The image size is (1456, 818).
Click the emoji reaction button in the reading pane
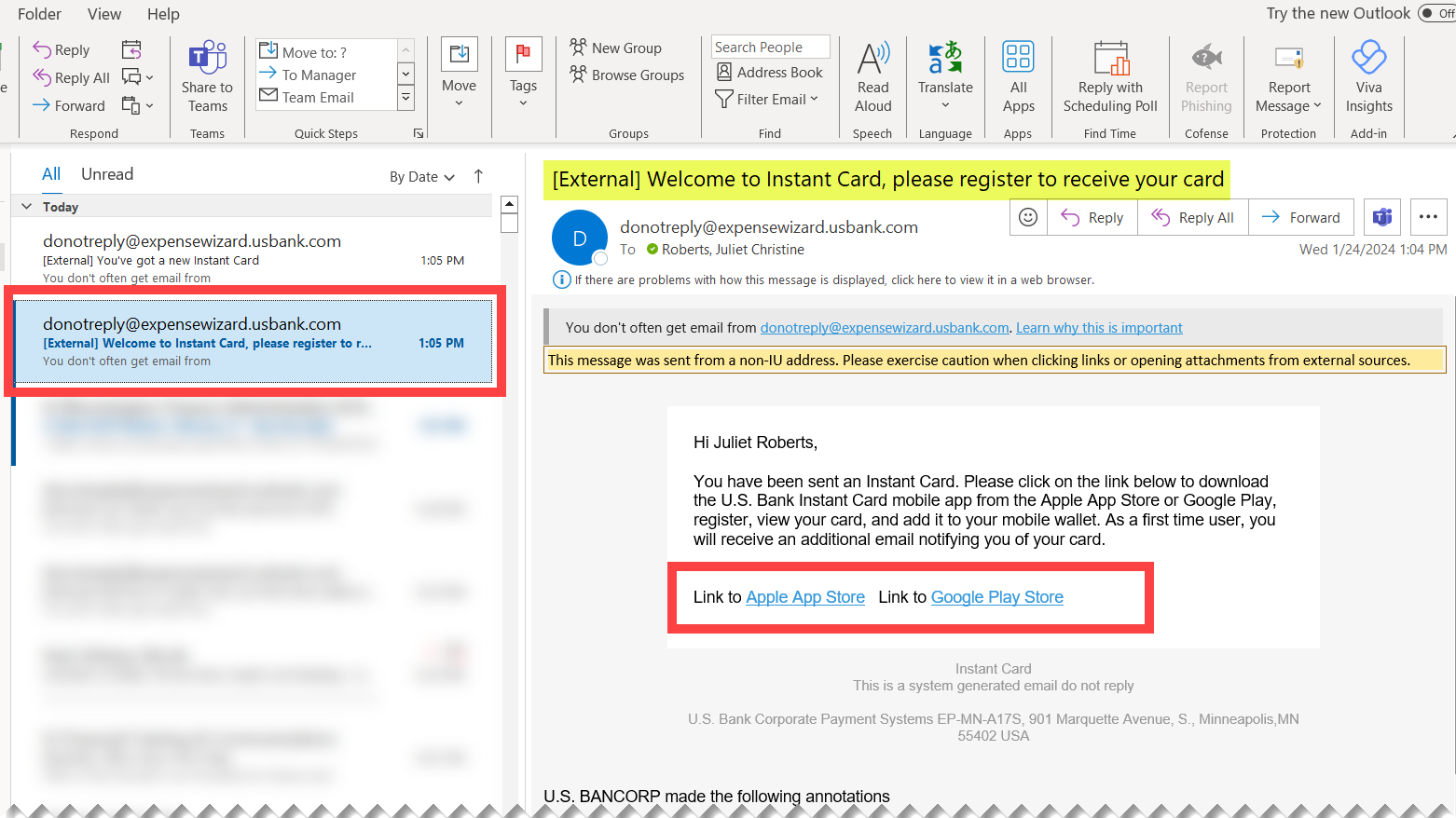click(1028, 217)
